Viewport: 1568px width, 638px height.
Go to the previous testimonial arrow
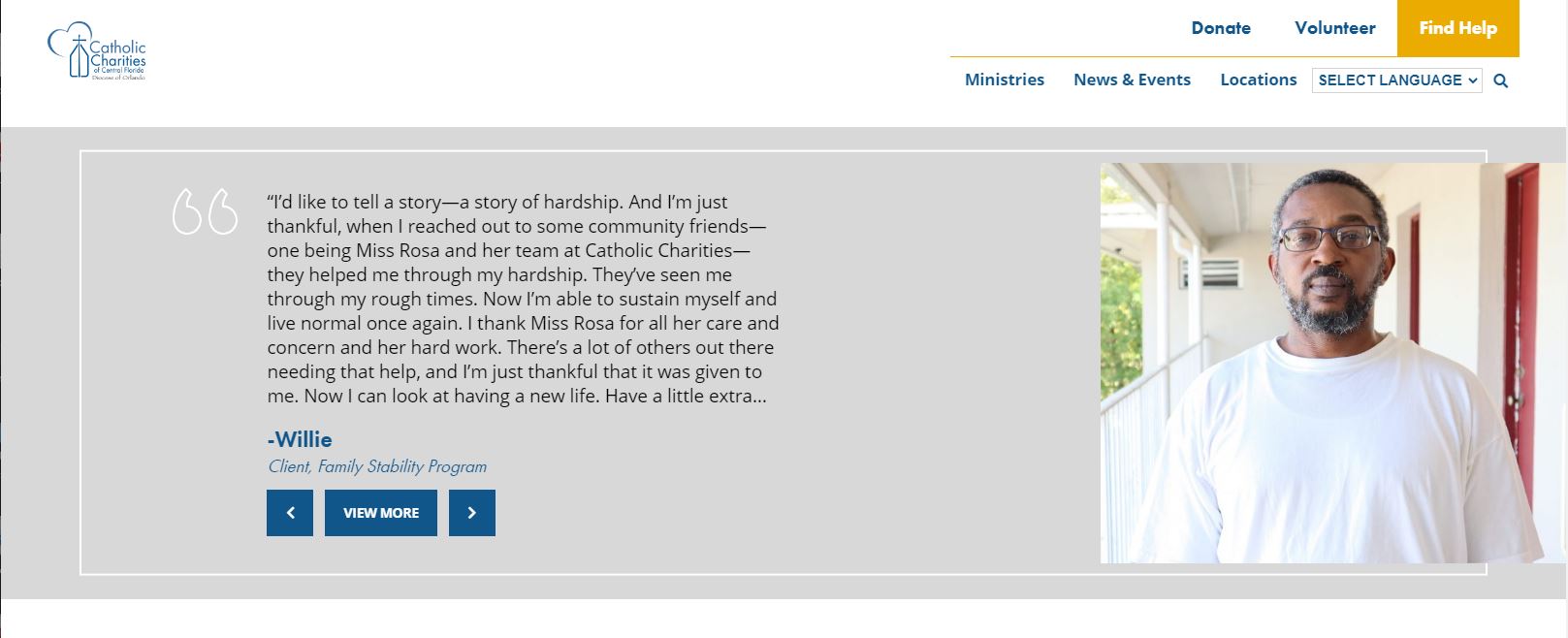coord(290,513)
